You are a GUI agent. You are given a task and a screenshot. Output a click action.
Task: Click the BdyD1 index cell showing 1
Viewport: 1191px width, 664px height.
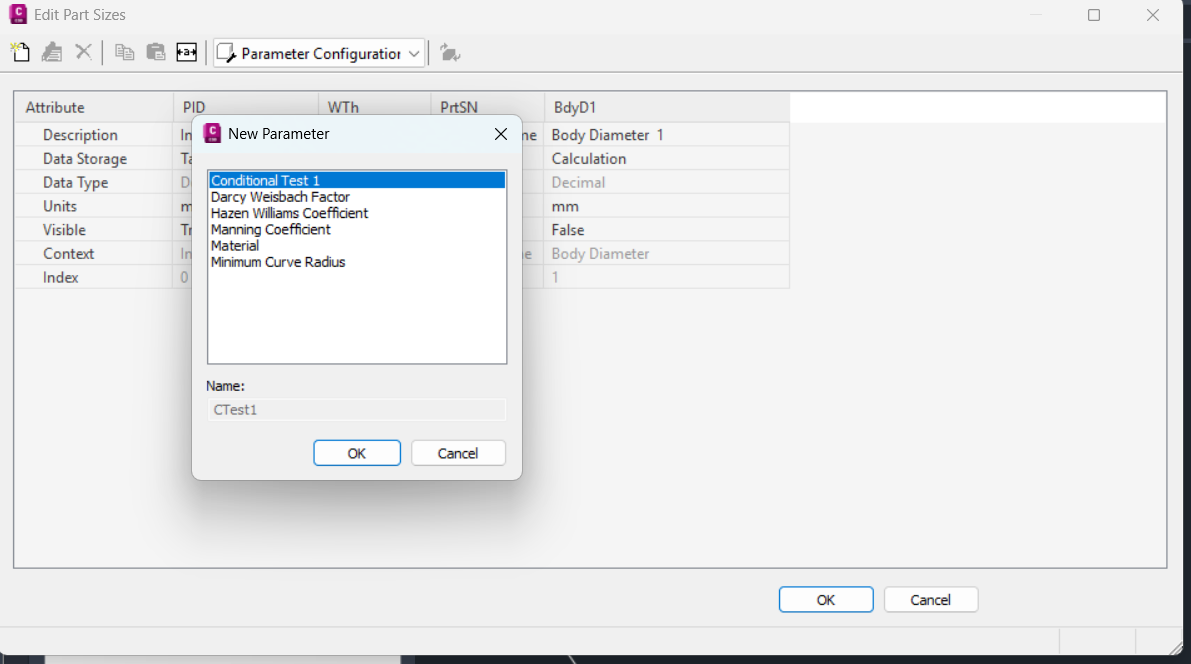667,277
